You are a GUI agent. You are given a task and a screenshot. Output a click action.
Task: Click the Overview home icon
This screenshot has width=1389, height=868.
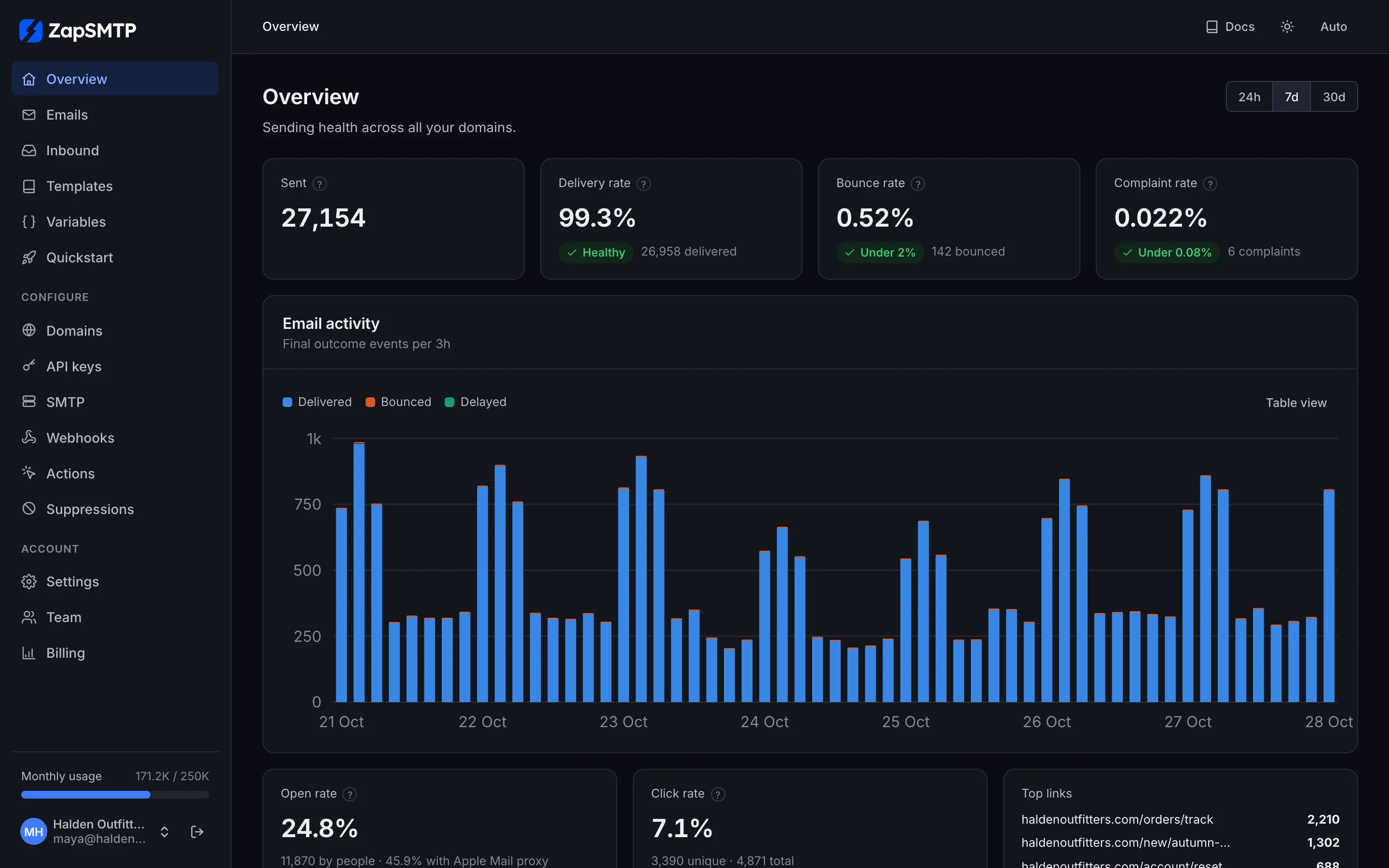29,79
